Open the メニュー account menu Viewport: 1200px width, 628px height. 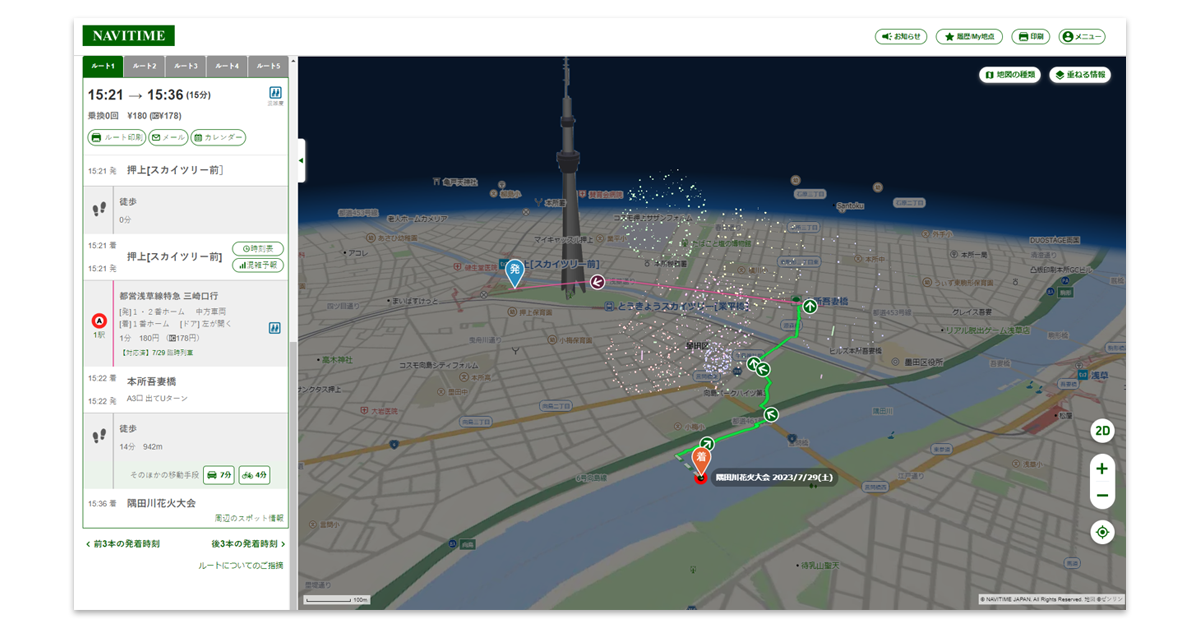[1082, 36]
